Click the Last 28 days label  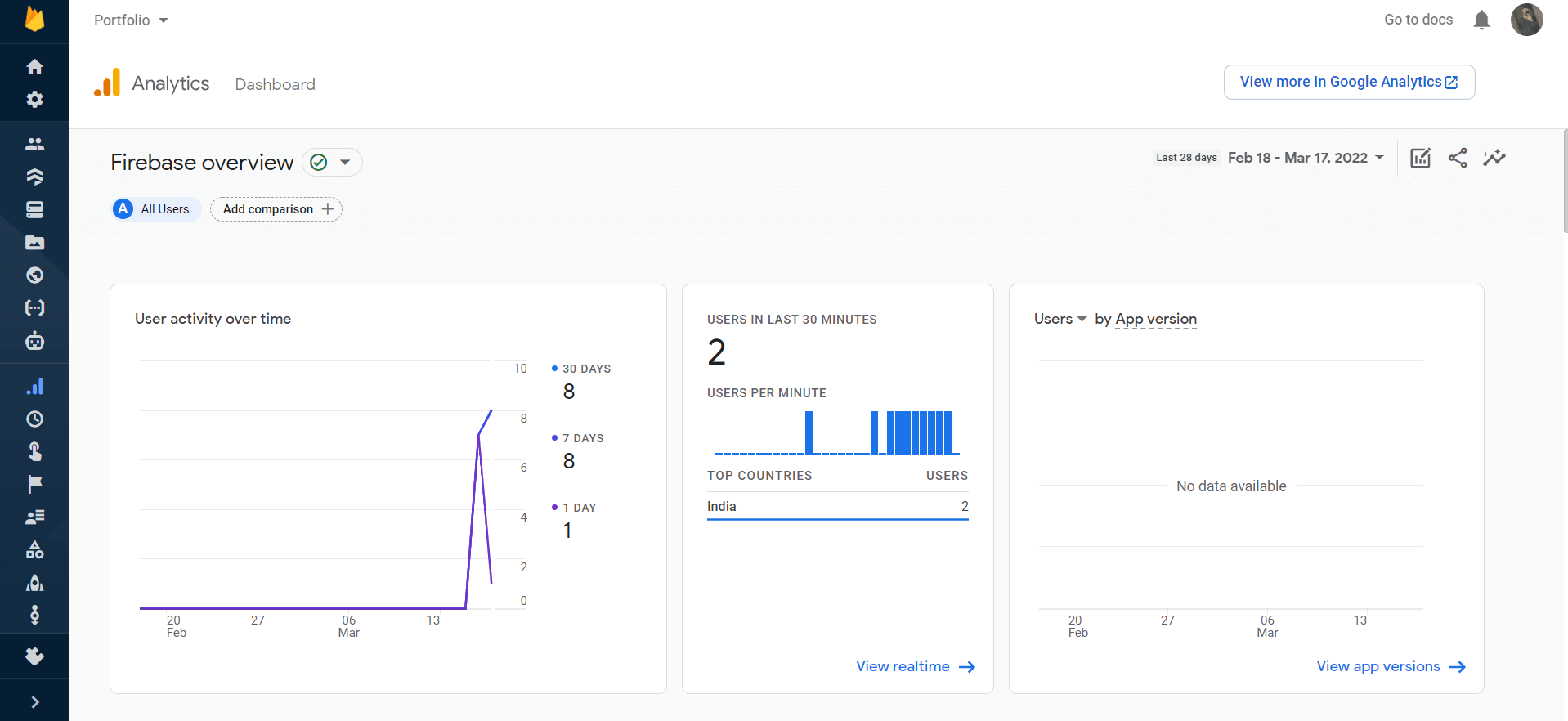[x=1186, y=158]
